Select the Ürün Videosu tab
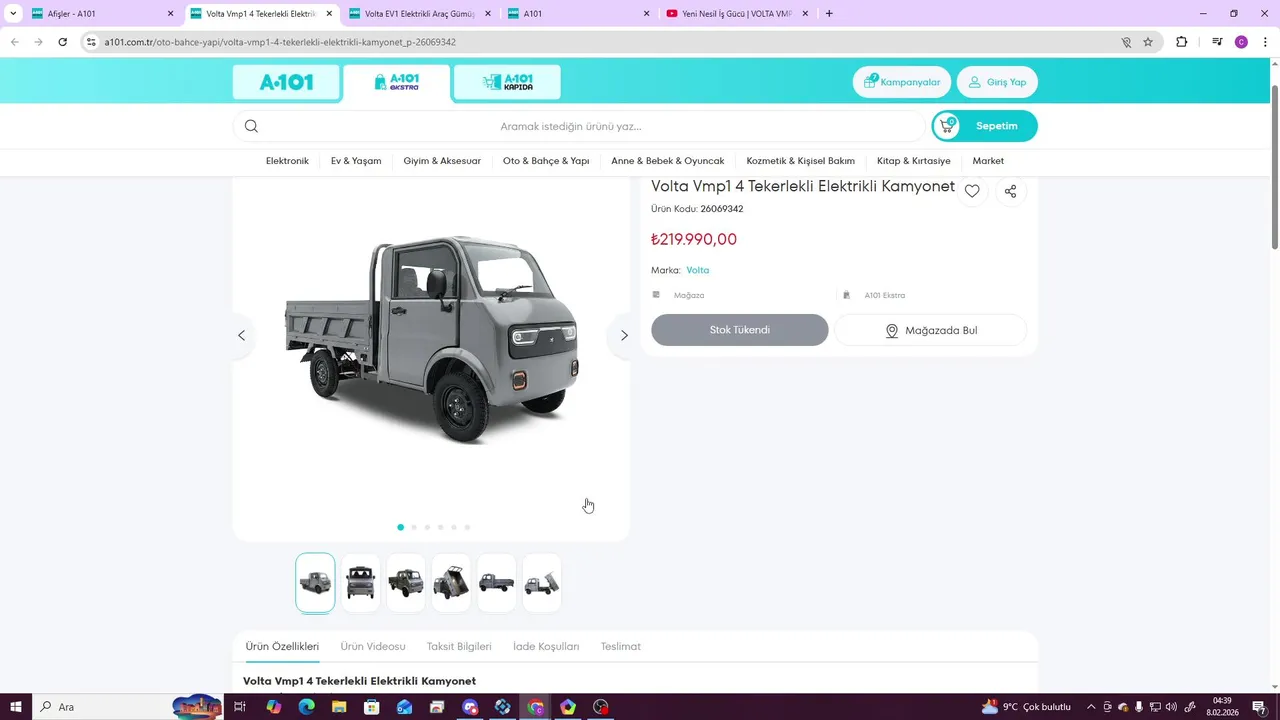1280x720 pixels. coord(373,647)
